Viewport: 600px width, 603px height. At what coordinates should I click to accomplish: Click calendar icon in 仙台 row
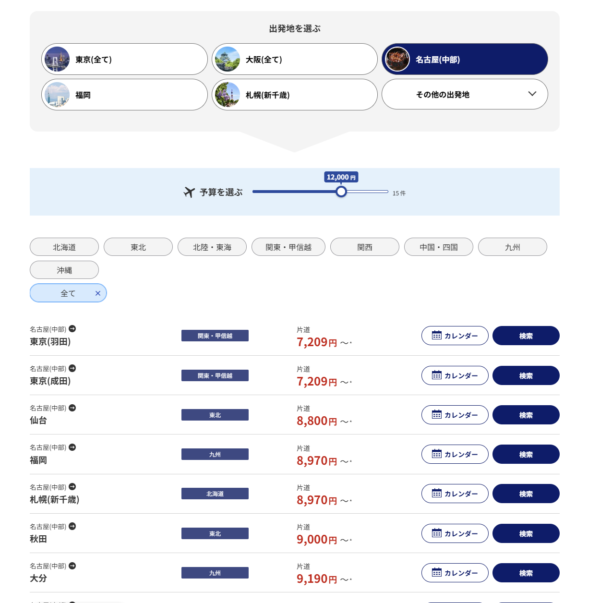coord(437,415)
